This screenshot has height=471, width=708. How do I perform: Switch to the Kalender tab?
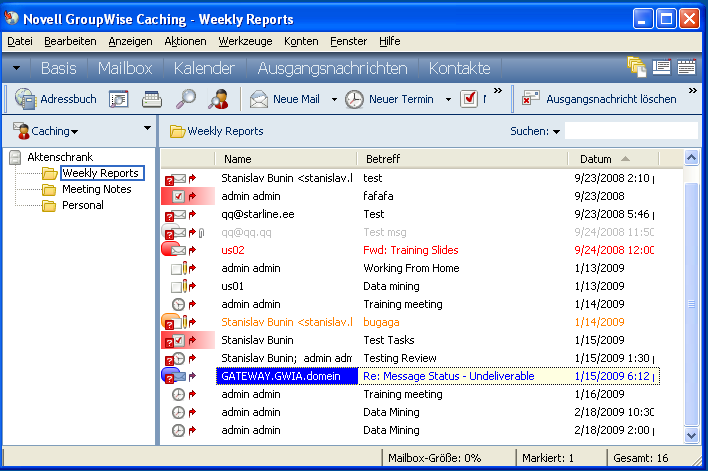click(x=203, y=68)
